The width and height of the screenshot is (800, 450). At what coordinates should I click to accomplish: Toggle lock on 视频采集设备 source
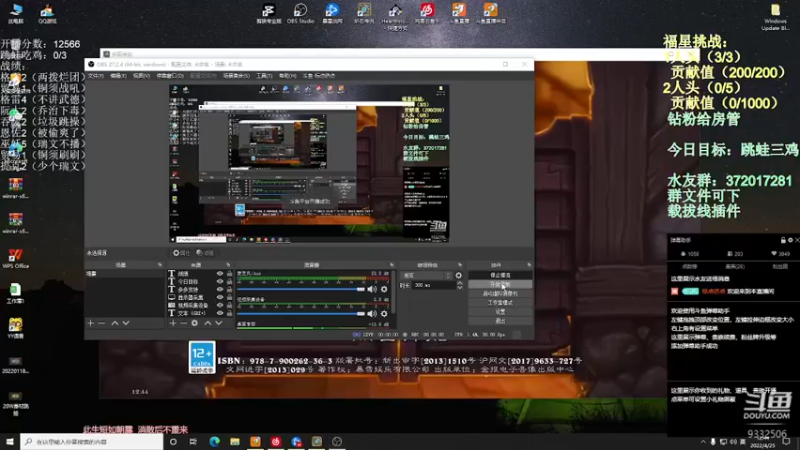point(230,305)
